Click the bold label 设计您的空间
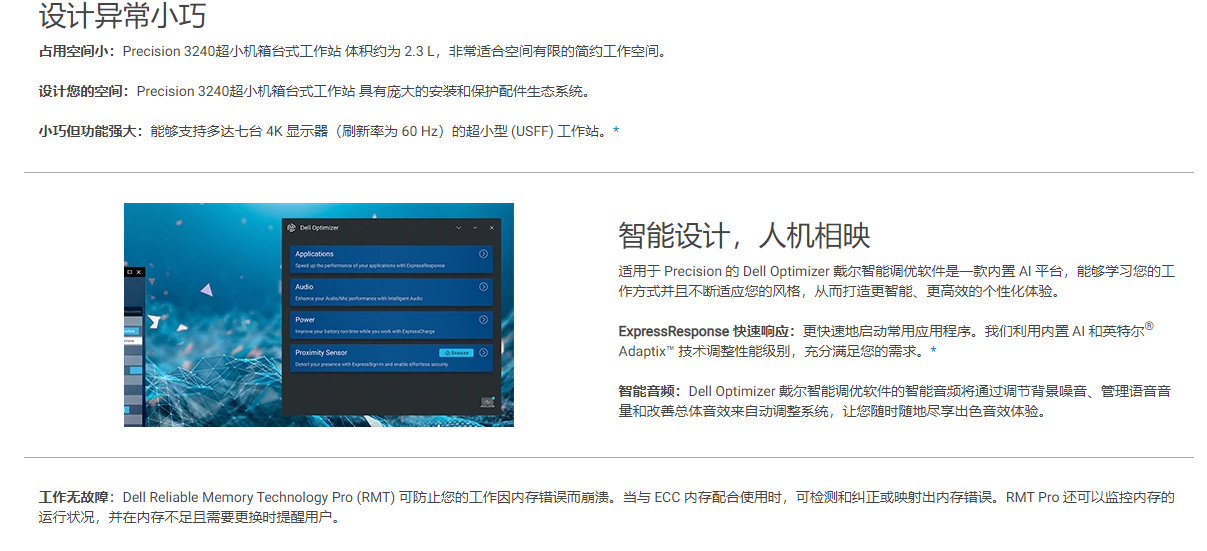Screen dimensions: 1207x551 (x=85, y=91)
